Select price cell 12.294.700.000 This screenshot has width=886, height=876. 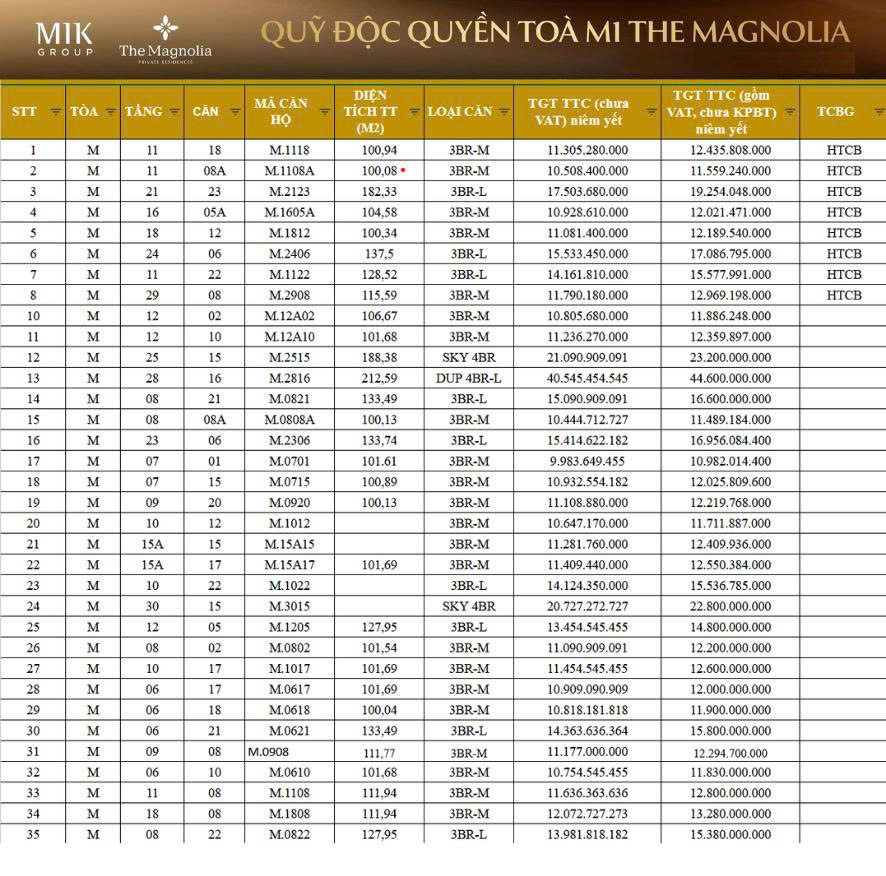coord(730,753)
